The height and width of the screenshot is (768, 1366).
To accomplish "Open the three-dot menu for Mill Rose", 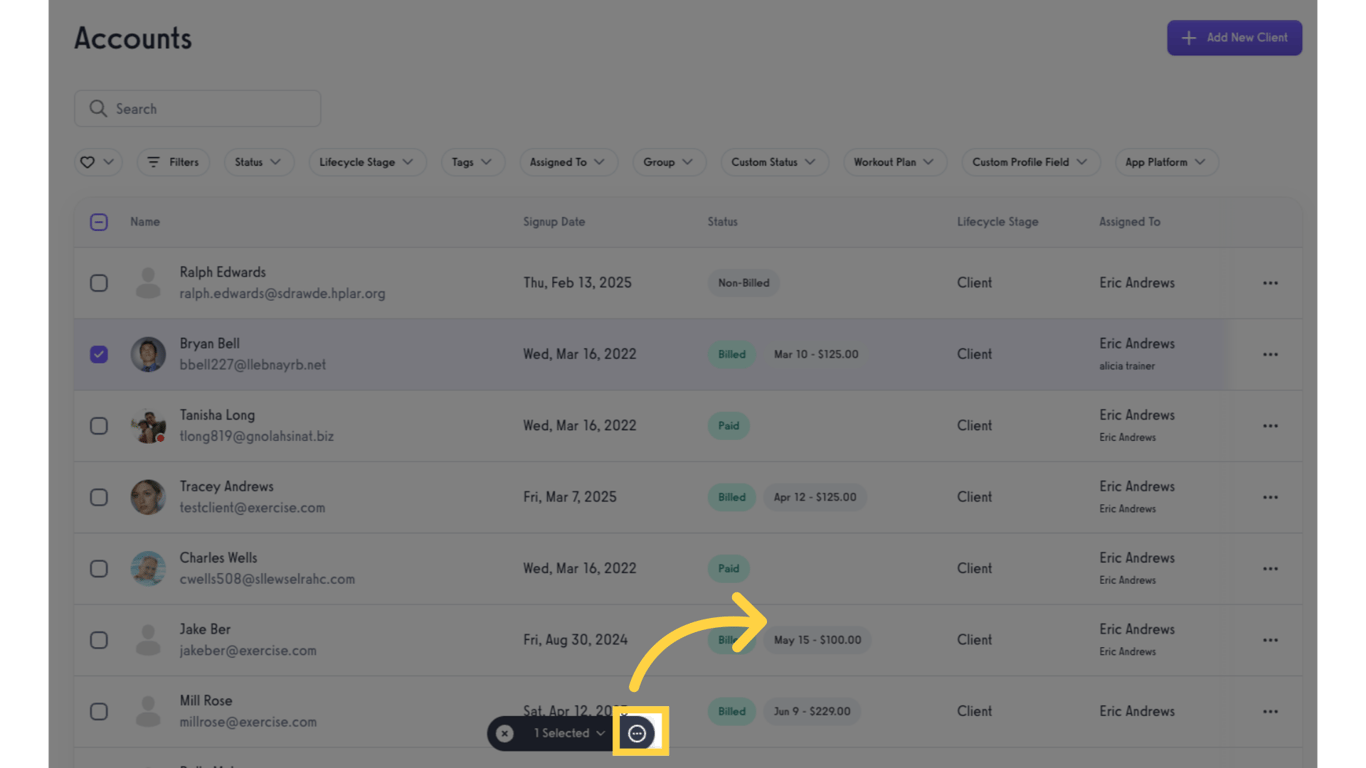I will (1270, 711).
